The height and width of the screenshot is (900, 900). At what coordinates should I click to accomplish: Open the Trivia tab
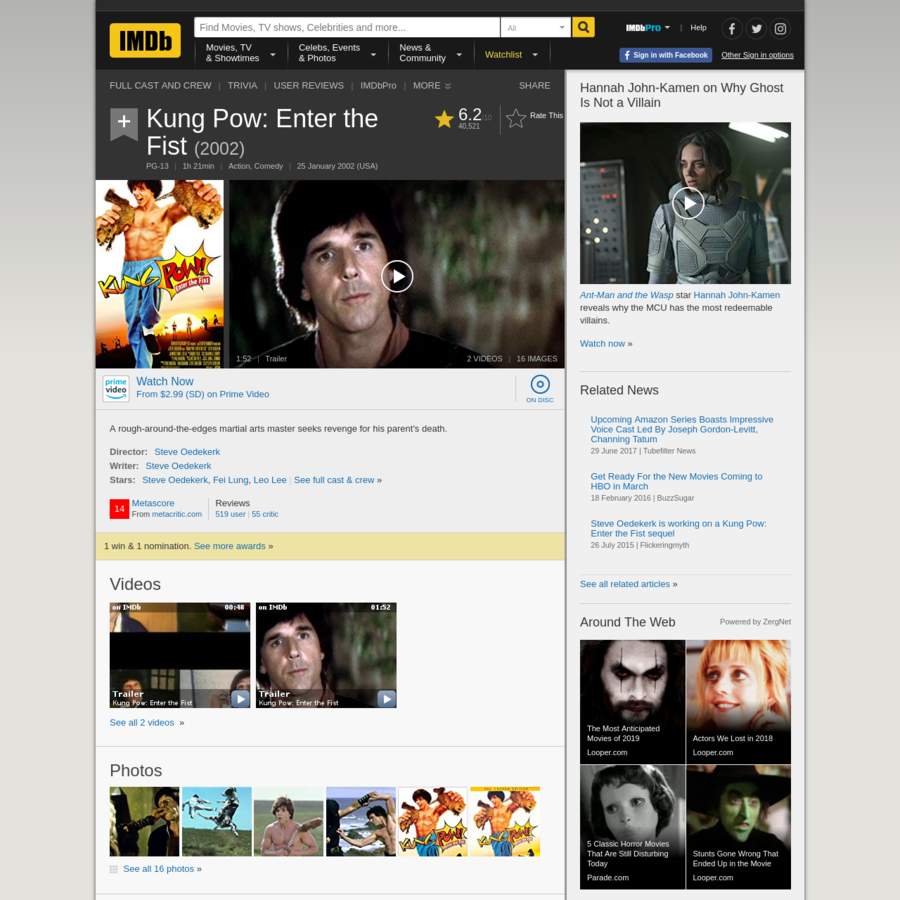pos(242,86)
